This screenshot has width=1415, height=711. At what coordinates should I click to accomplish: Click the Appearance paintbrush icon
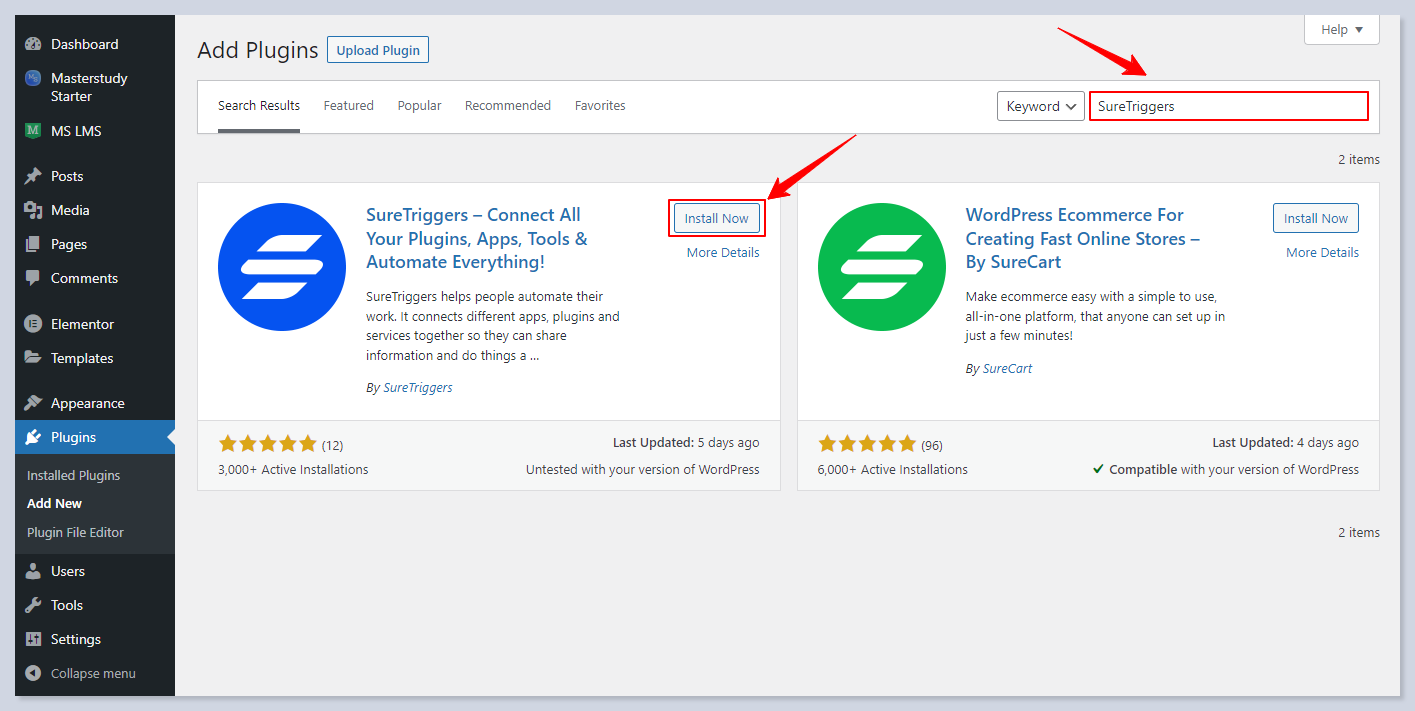(33, 403)
